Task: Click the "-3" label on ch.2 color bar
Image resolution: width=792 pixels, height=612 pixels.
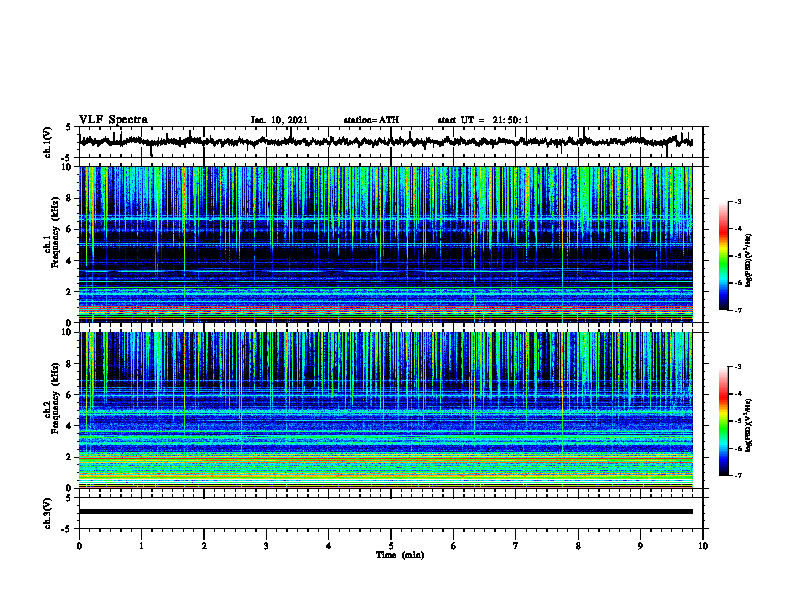Action: pos(738,367)
